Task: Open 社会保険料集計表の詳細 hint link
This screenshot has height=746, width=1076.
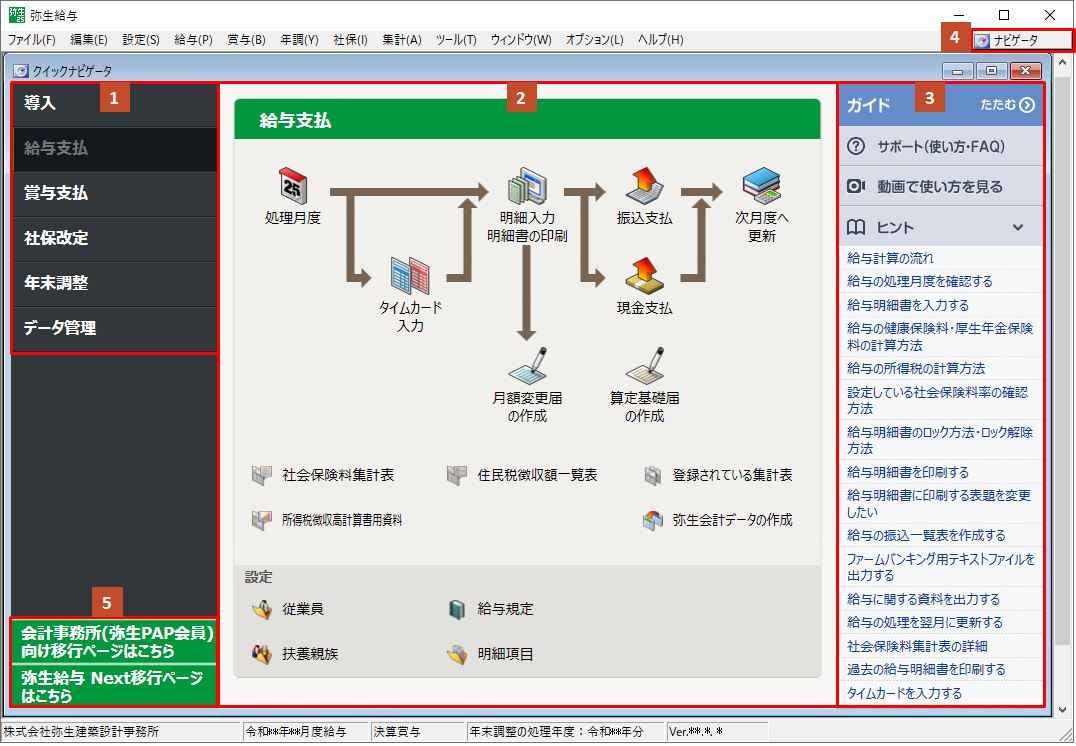Action: [917, 646]
